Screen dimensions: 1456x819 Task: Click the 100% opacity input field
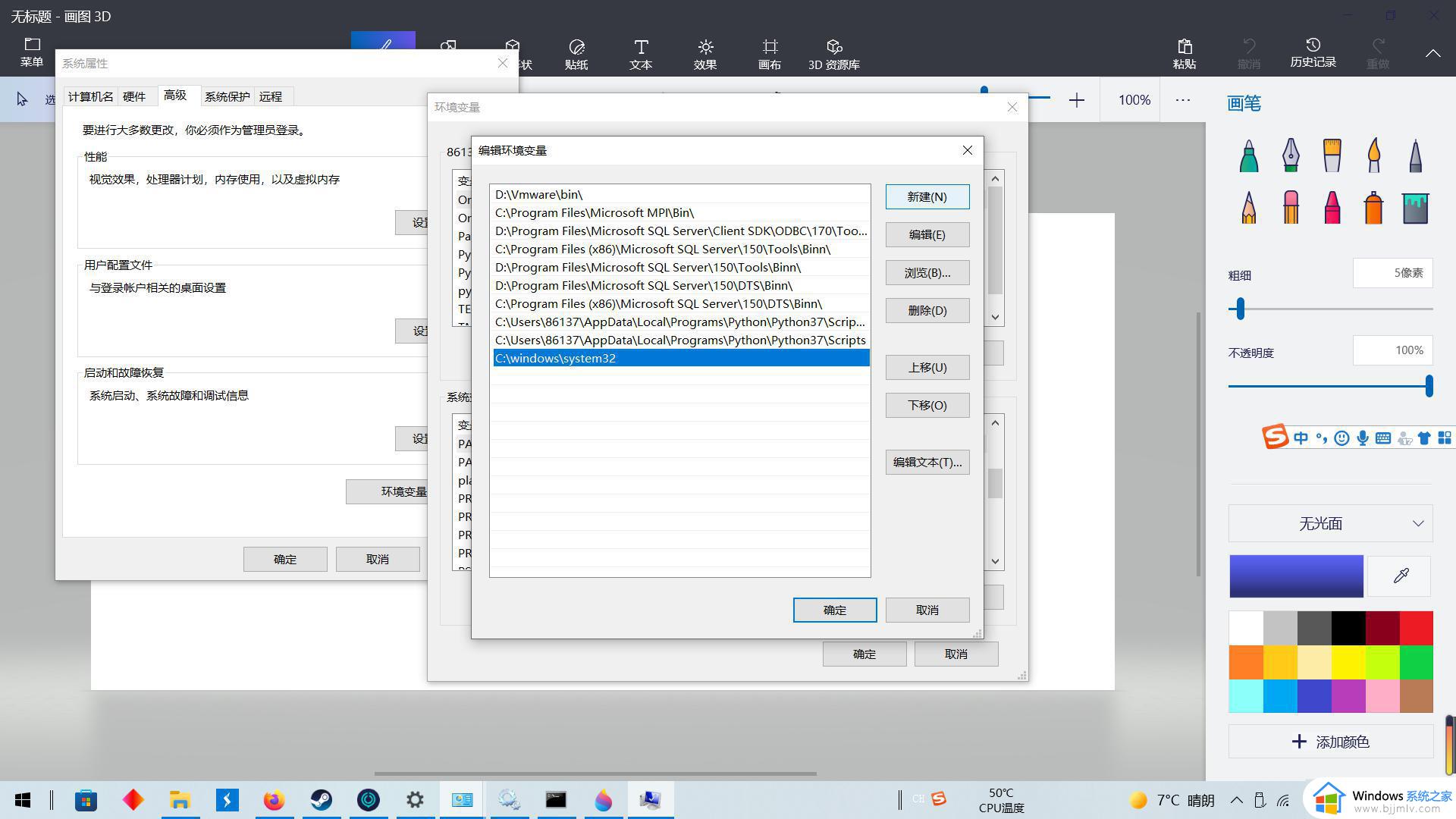click(x=1392, y=350)
